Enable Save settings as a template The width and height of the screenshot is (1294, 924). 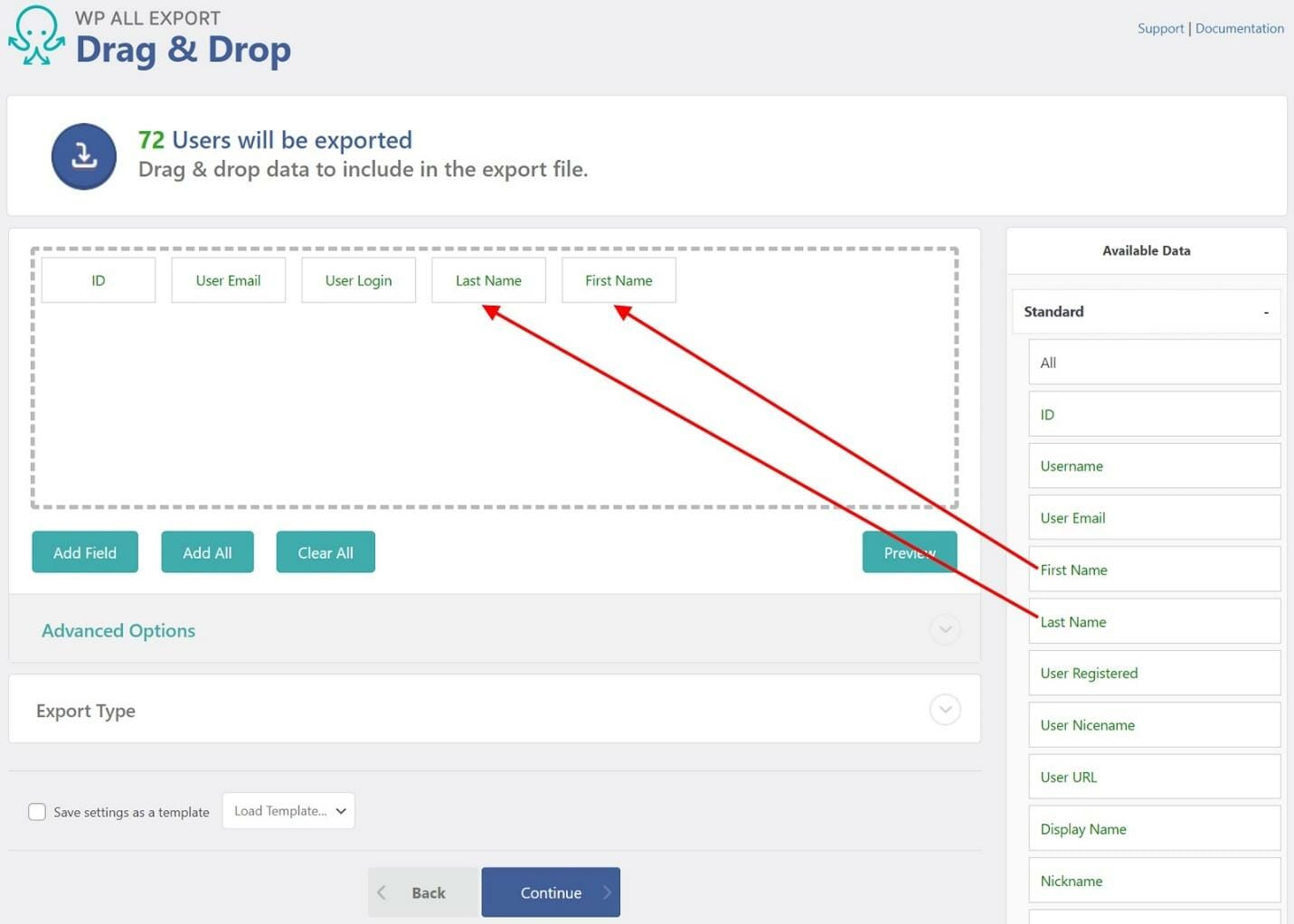(37, 812)
